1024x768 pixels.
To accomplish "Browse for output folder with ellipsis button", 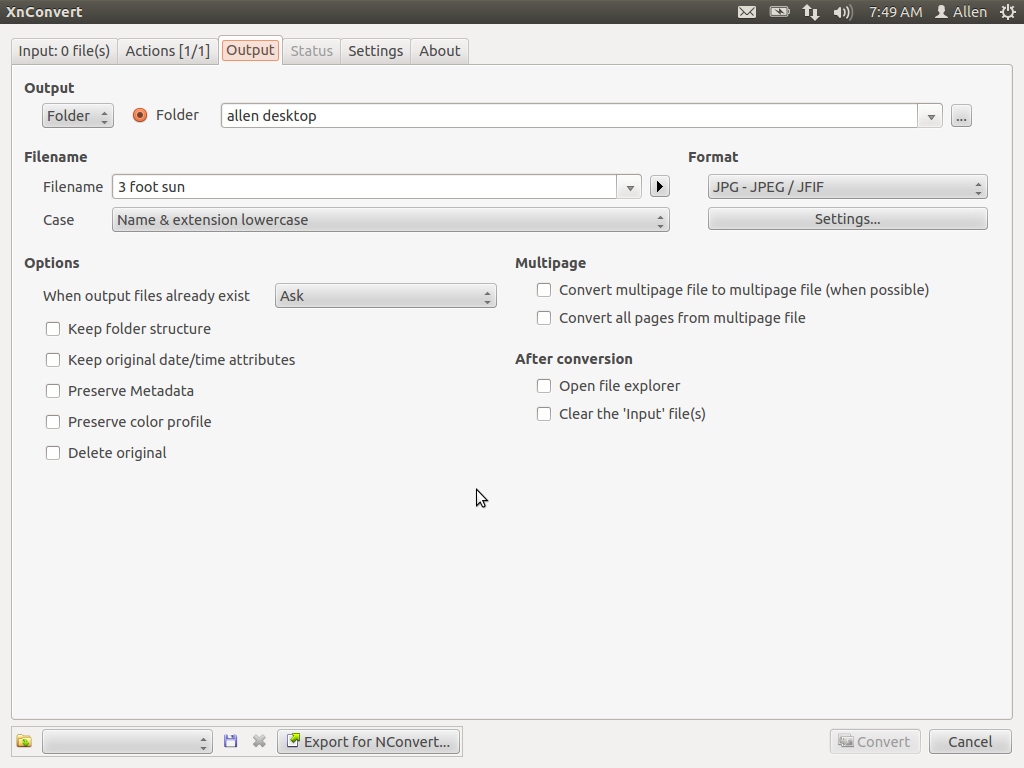I will 961,116.
